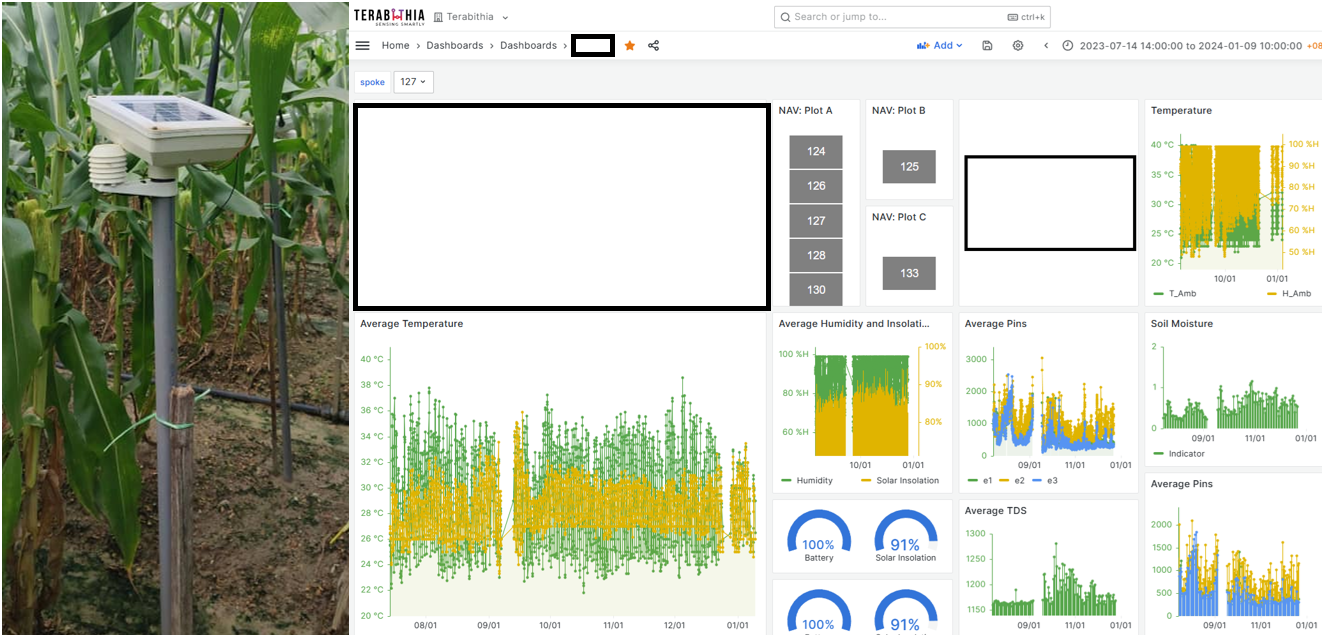
Task: Open the spoke 127 variable dropdown
Action: pos(413,82)
